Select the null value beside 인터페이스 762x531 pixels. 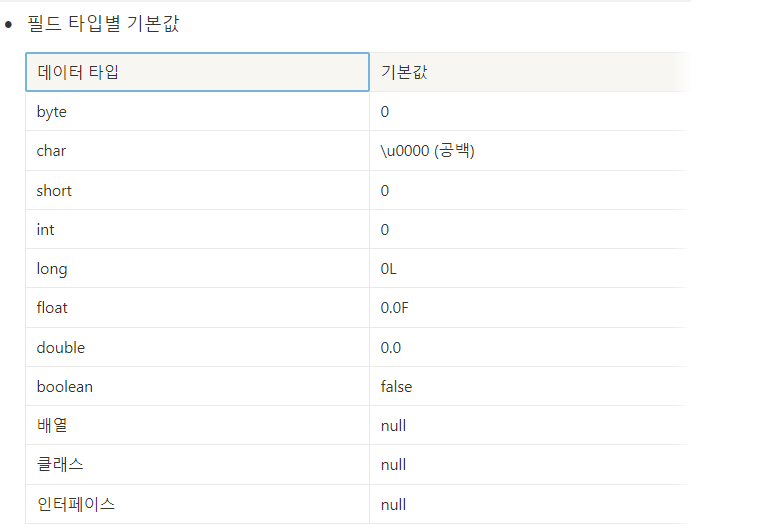(530, 504)
